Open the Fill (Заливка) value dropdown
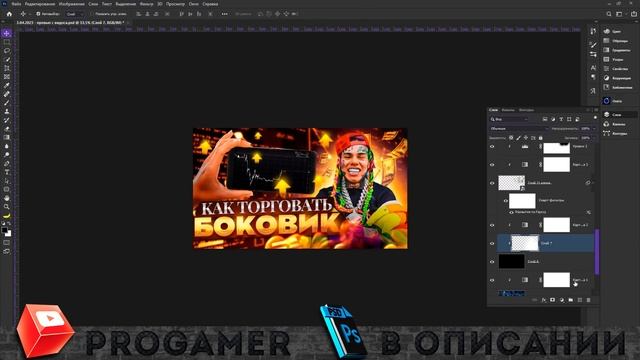Viewport: 640px width, 360px height. 594,138
